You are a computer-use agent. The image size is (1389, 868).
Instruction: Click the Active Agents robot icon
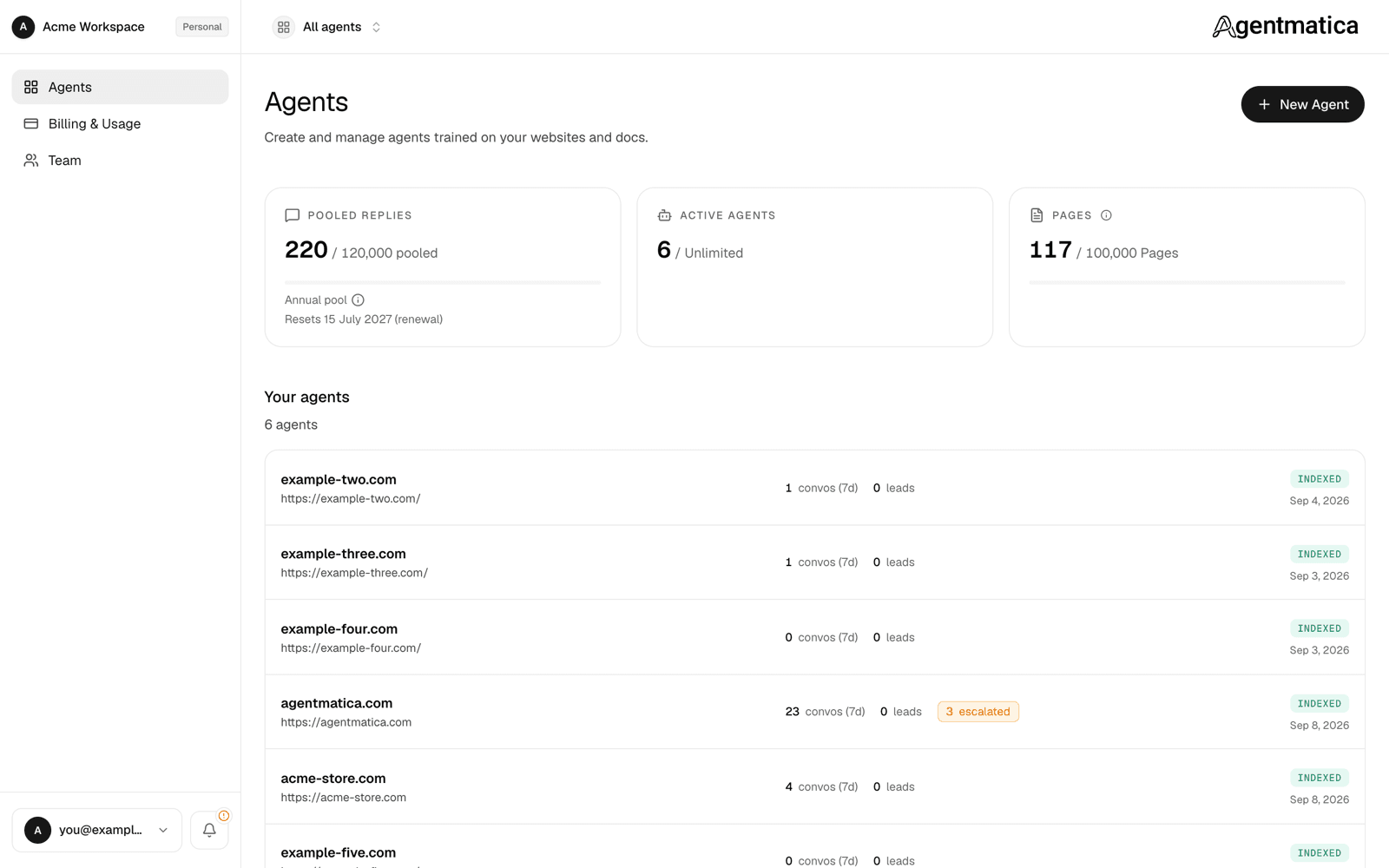click(664, 215)
